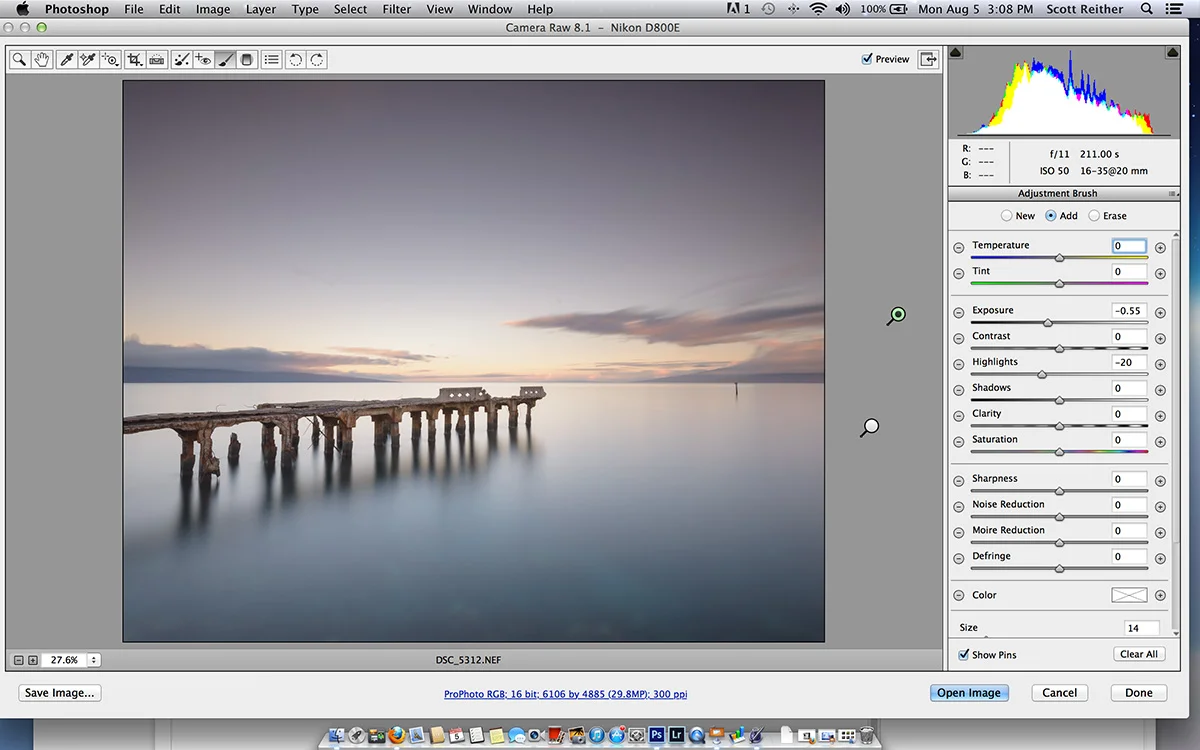Select the adjustment brush pin on image
1200x750 pixels.
(898, 314)
